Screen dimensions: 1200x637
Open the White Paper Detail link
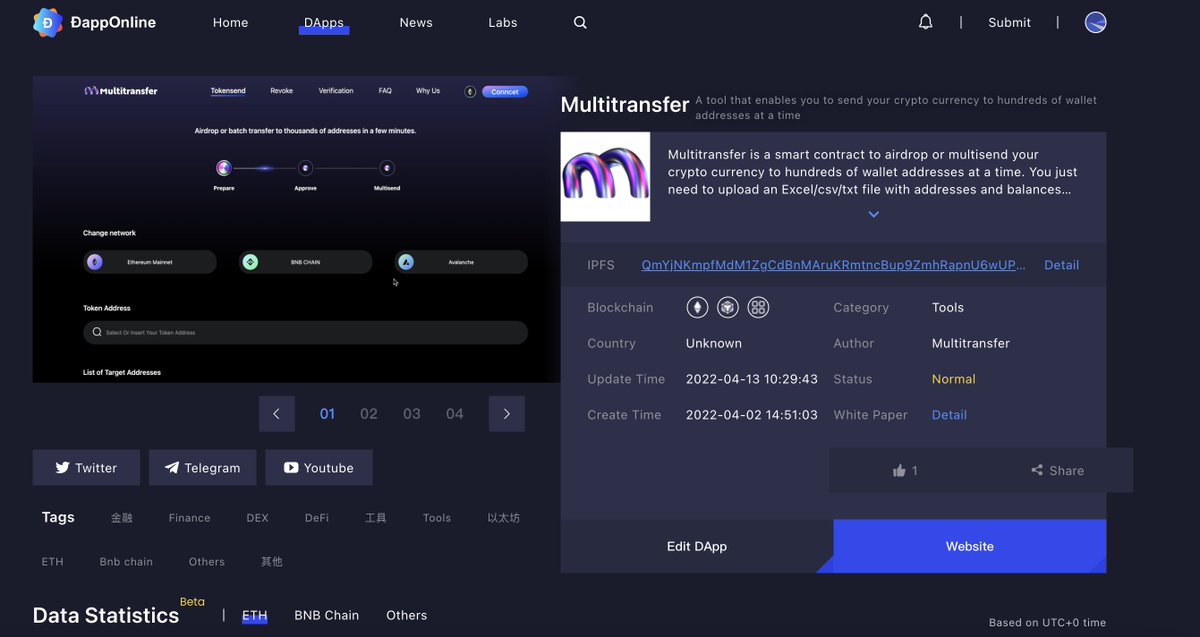tap(949, 415)
